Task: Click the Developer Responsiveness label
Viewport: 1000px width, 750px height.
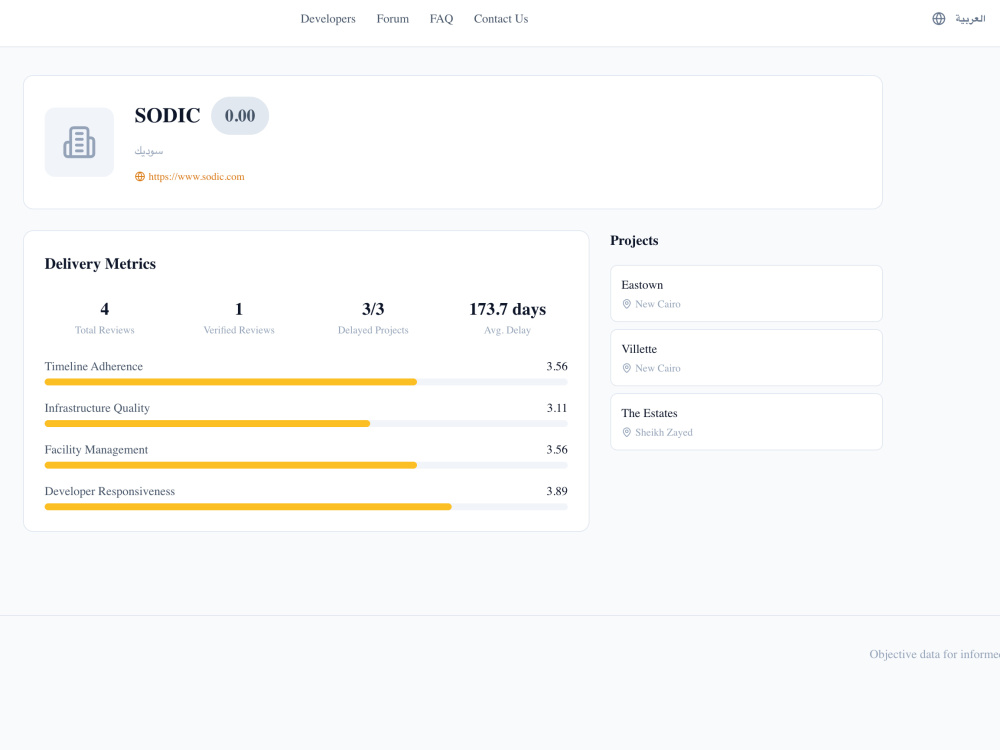Action: (x=110, y=492)
